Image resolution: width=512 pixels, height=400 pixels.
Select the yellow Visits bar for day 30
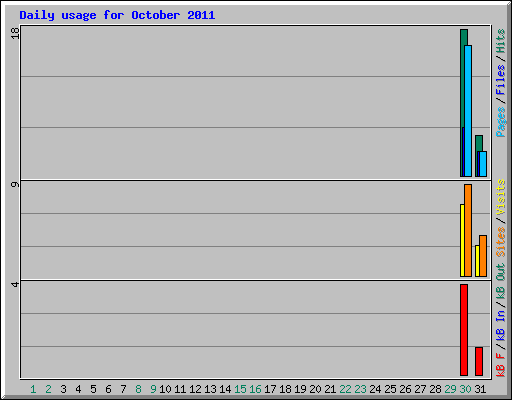462,240
